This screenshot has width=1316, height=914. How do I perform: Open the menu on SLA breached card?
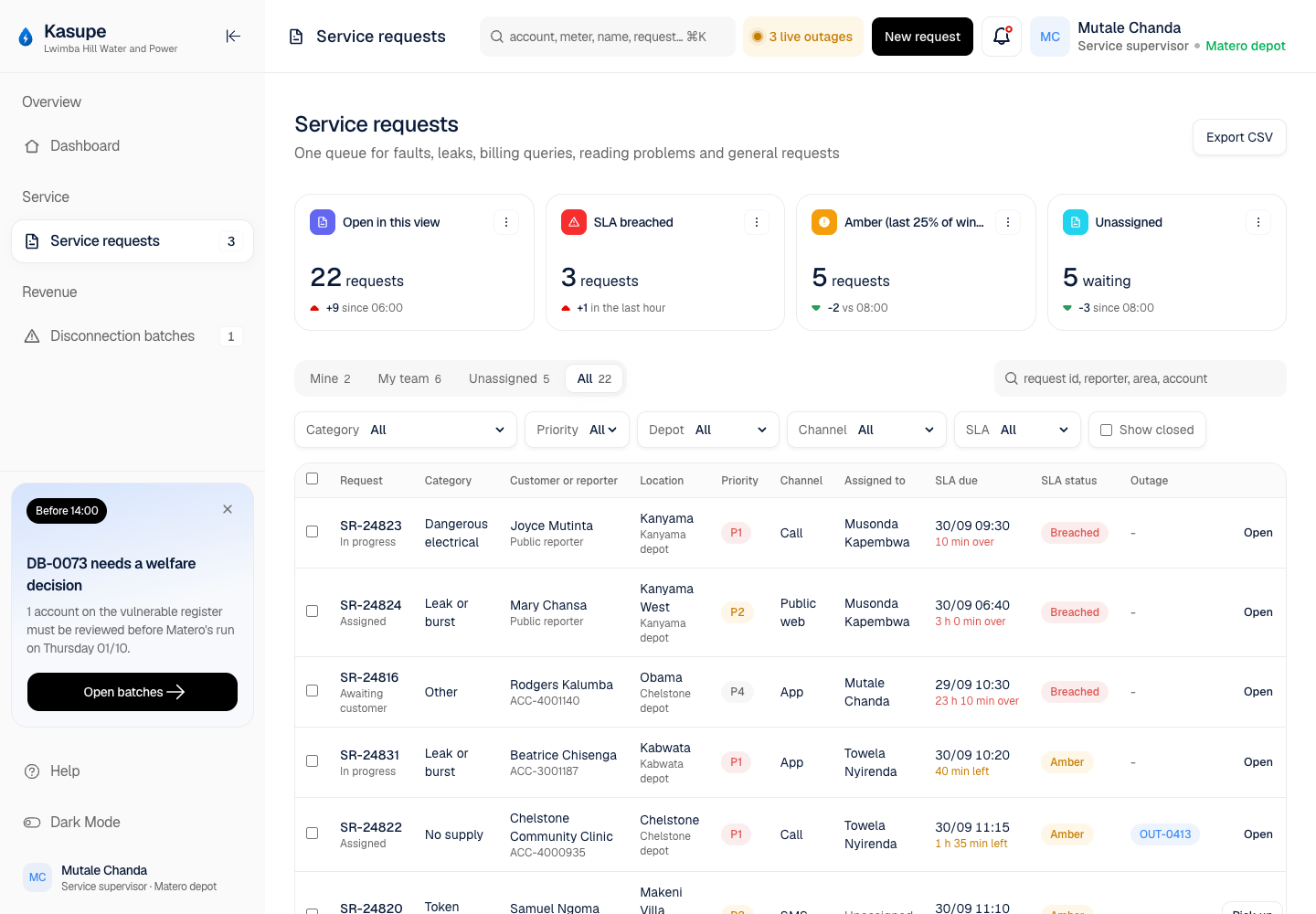click(756, 222)
